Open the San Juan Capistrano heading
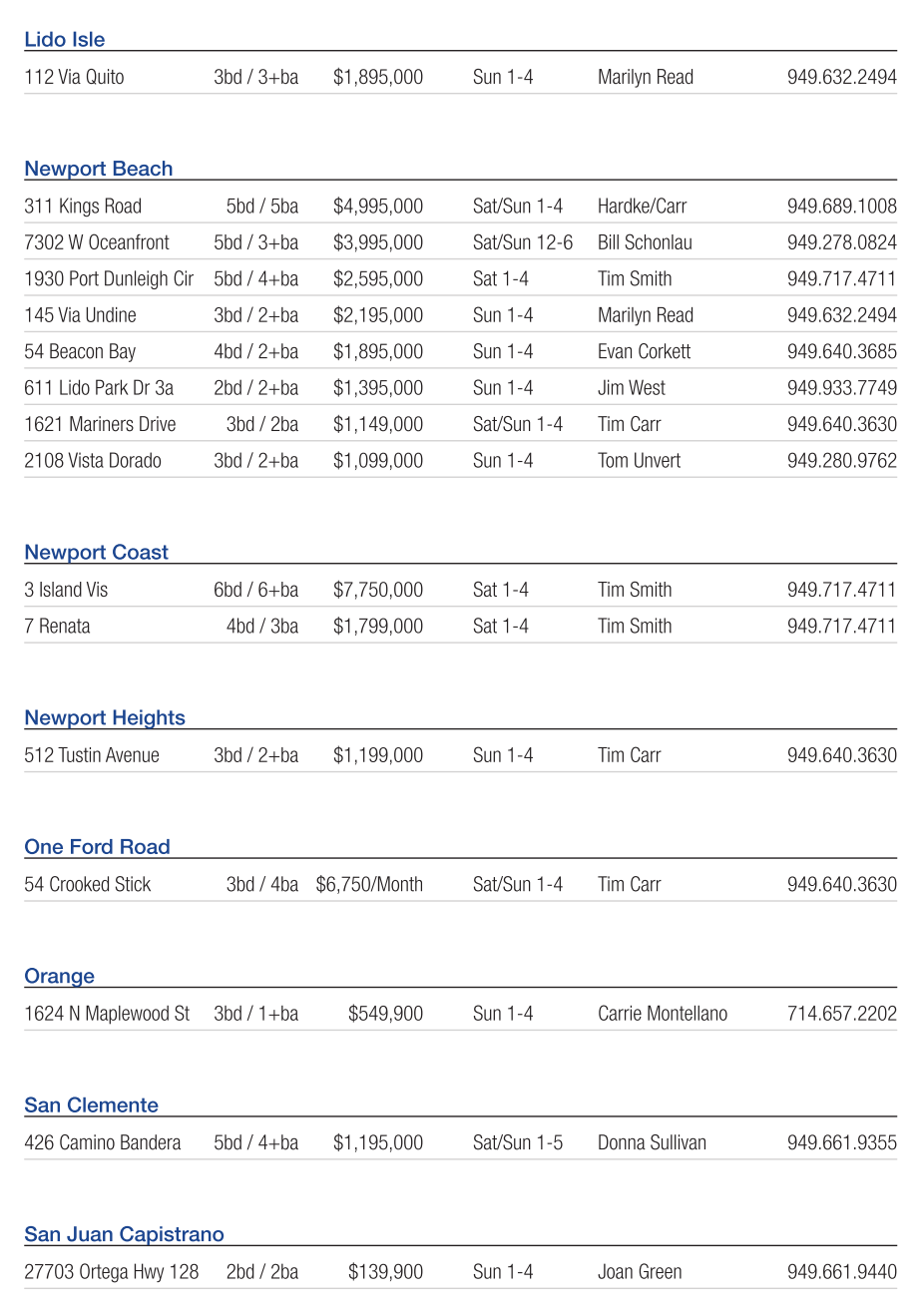This screenshot has height=1316, width=922. [124, 1234]
